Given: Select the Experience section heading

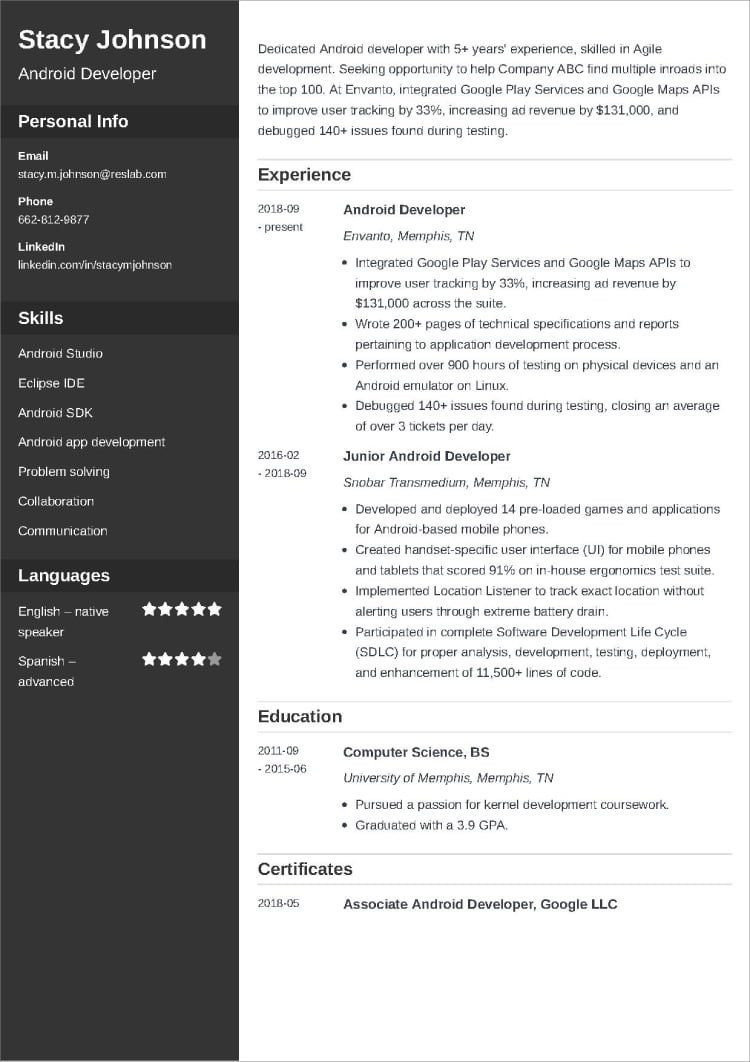Looking at the screenshot, I should click(304, 175).
